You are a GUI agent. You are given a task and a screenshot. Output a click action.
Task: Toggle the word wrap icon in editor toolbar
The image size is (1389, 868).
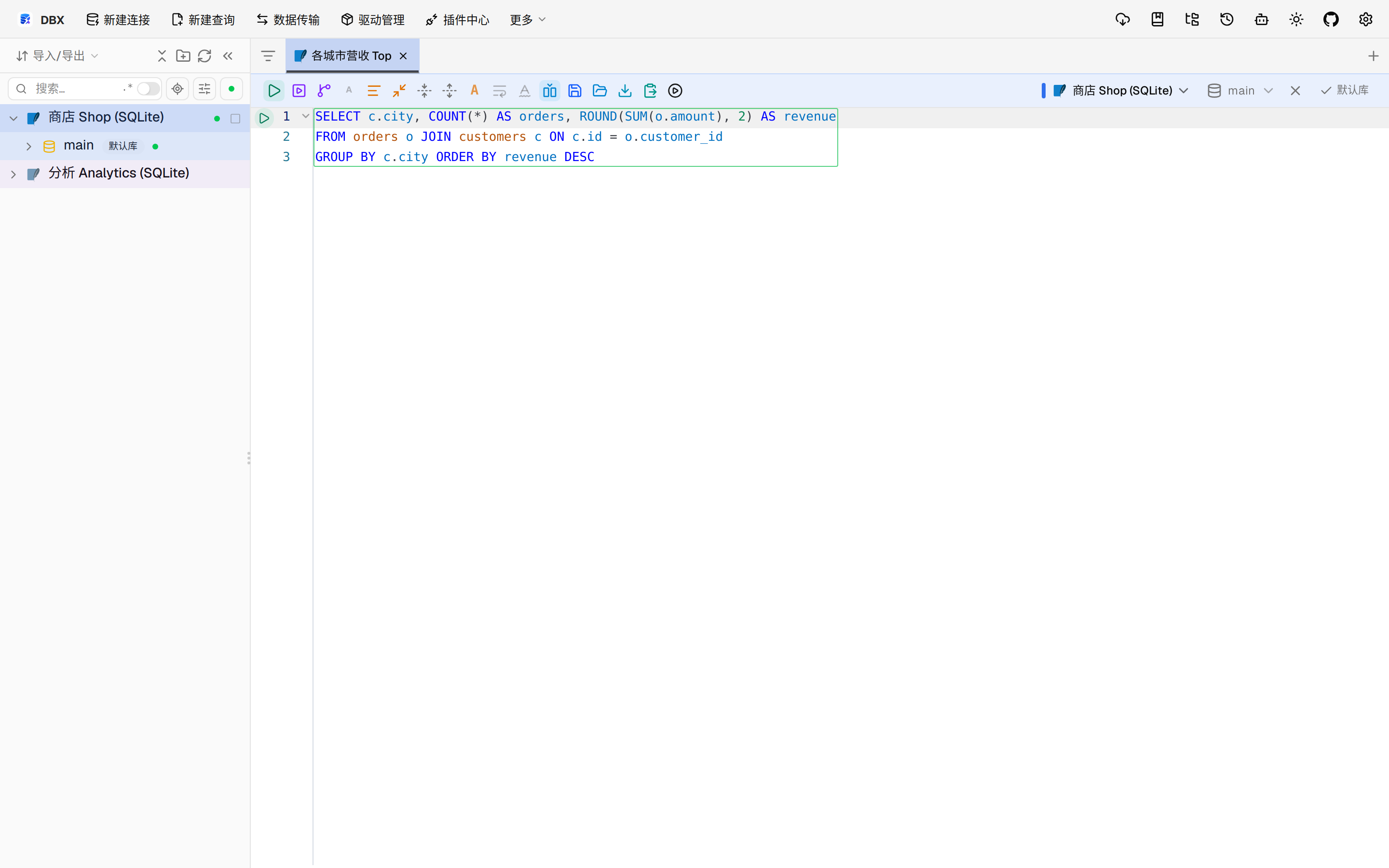(499, 91)
